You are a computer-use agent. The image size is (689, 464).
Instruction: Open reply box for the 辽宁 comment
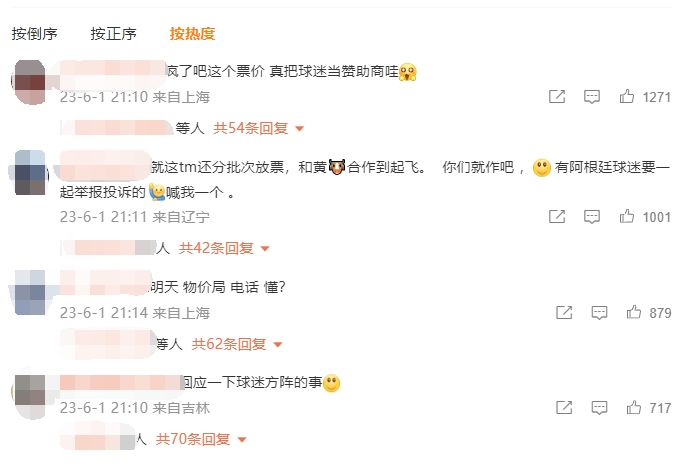click(591, 216)
